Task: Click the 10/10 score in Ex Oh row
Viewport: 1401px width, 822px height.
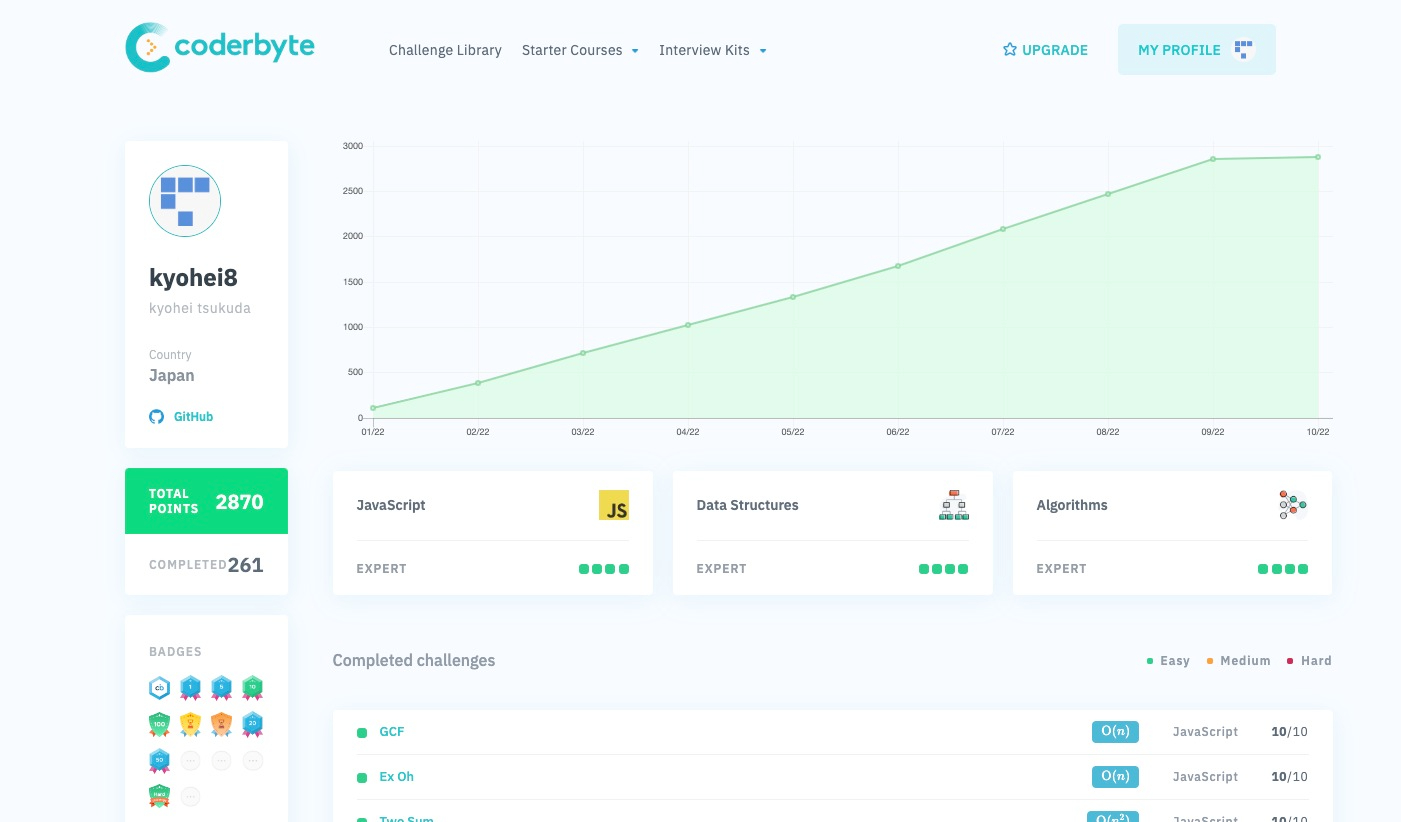Action: pyautogui.click(x=1289, y=777)
